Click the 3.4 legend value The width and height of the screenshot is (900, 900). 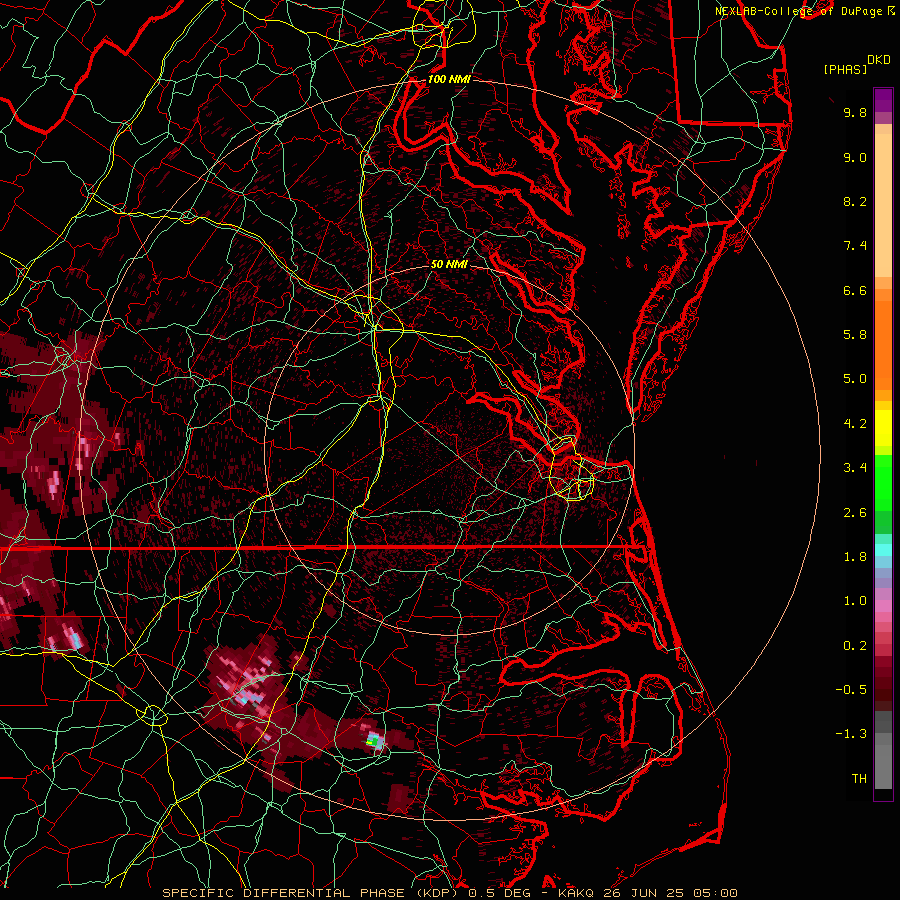tap(855, 468)
